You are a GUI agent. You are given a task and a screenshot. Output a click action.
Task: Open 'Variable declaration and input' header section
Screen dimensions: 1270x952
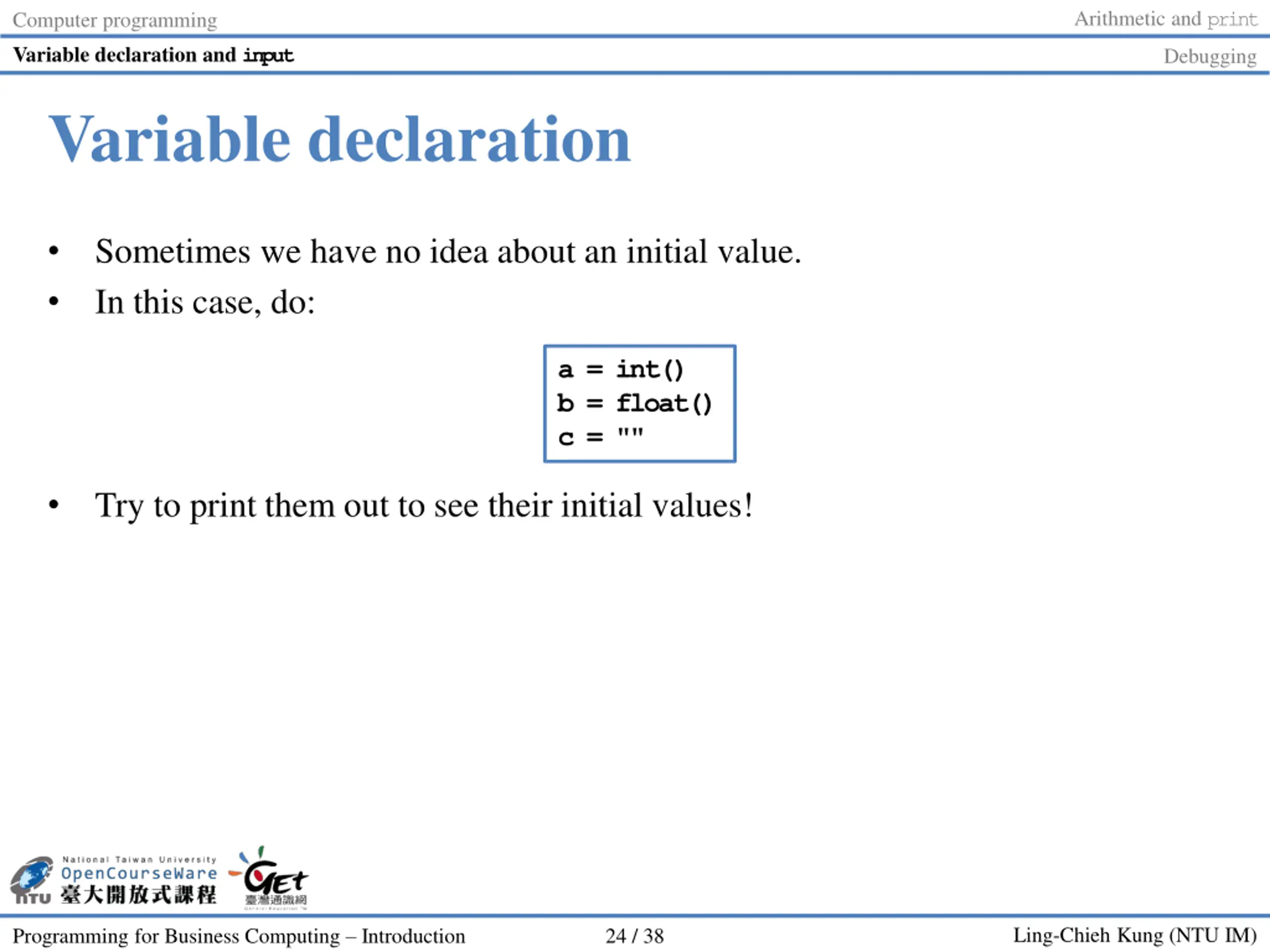(153, 55)
